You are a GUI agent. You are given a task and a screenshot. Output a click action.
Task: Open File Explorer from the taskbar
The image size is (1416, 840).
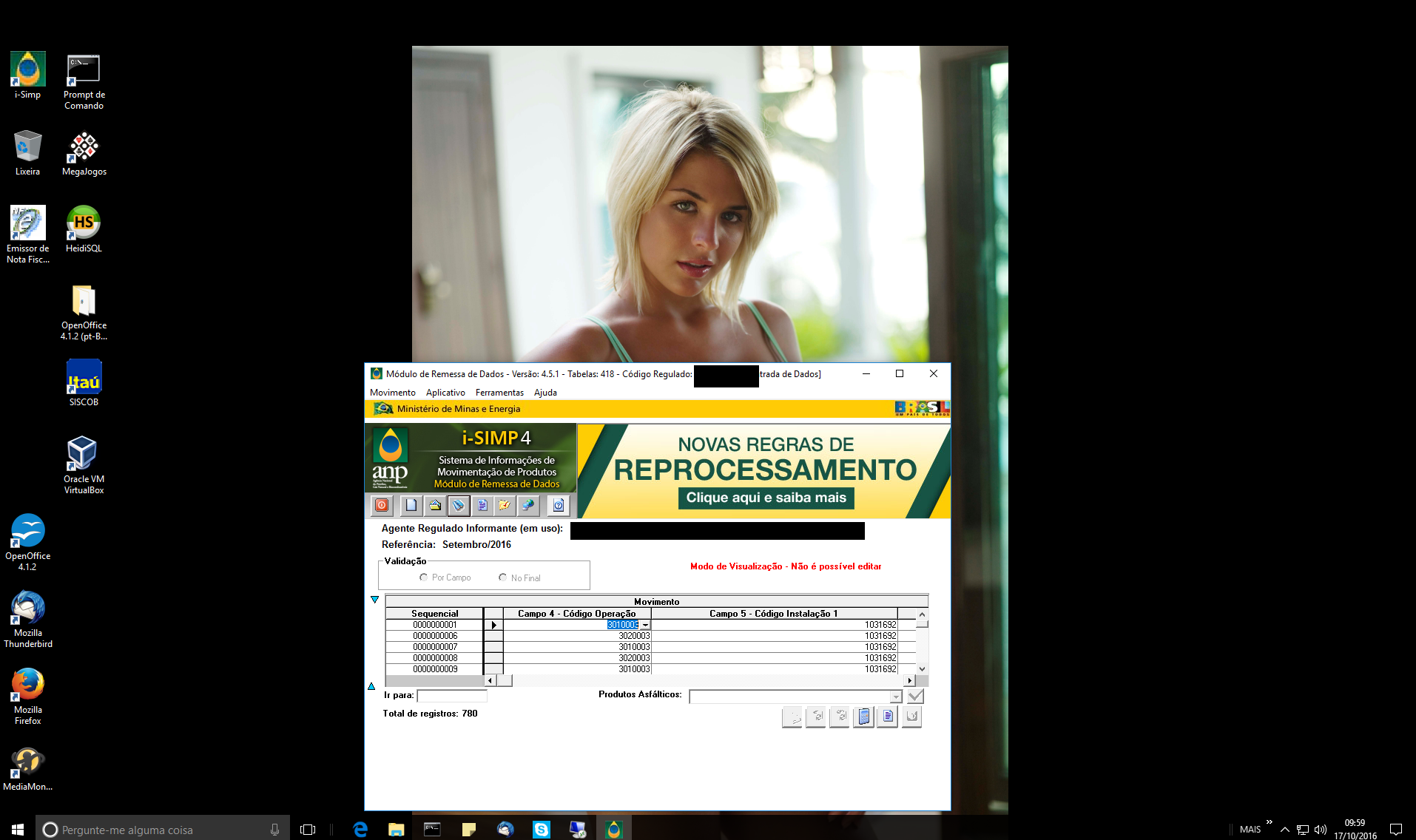[397, 830]
